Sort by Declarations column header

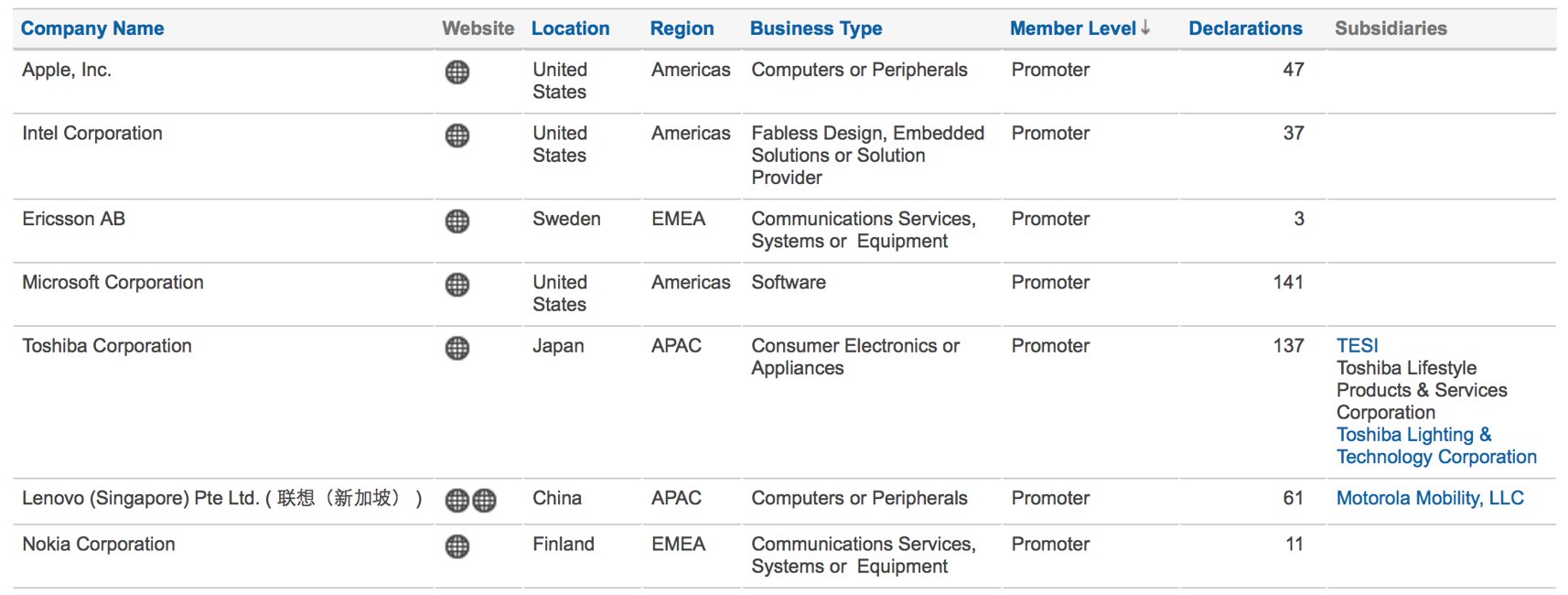point(1245,28)
